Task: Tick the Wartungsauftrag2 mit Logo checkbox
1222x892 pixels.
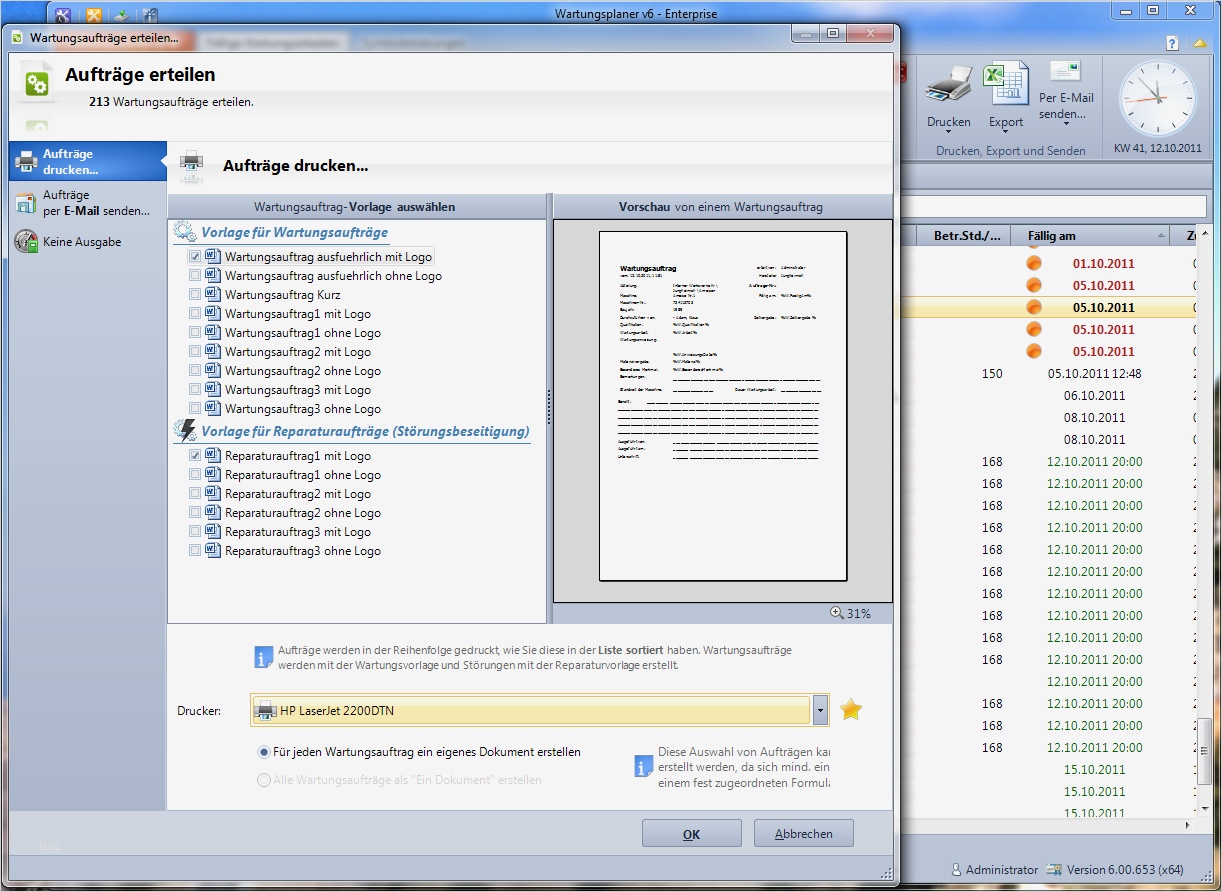Action: click(x=195, y=351)
